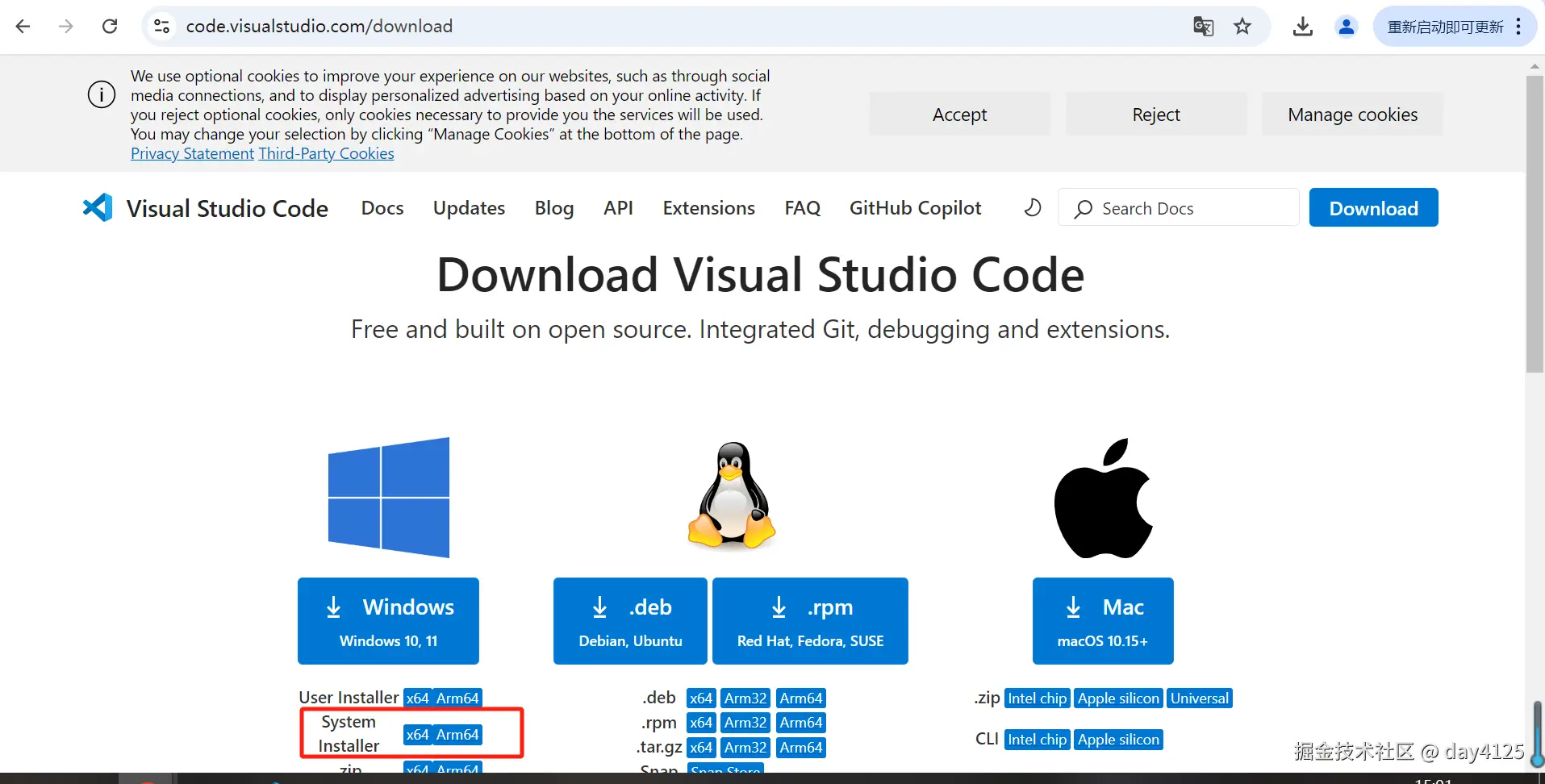Viewport: 1545px width, 784px height.
Task: Click the Linux penguin logo
Action: point(732,495)
